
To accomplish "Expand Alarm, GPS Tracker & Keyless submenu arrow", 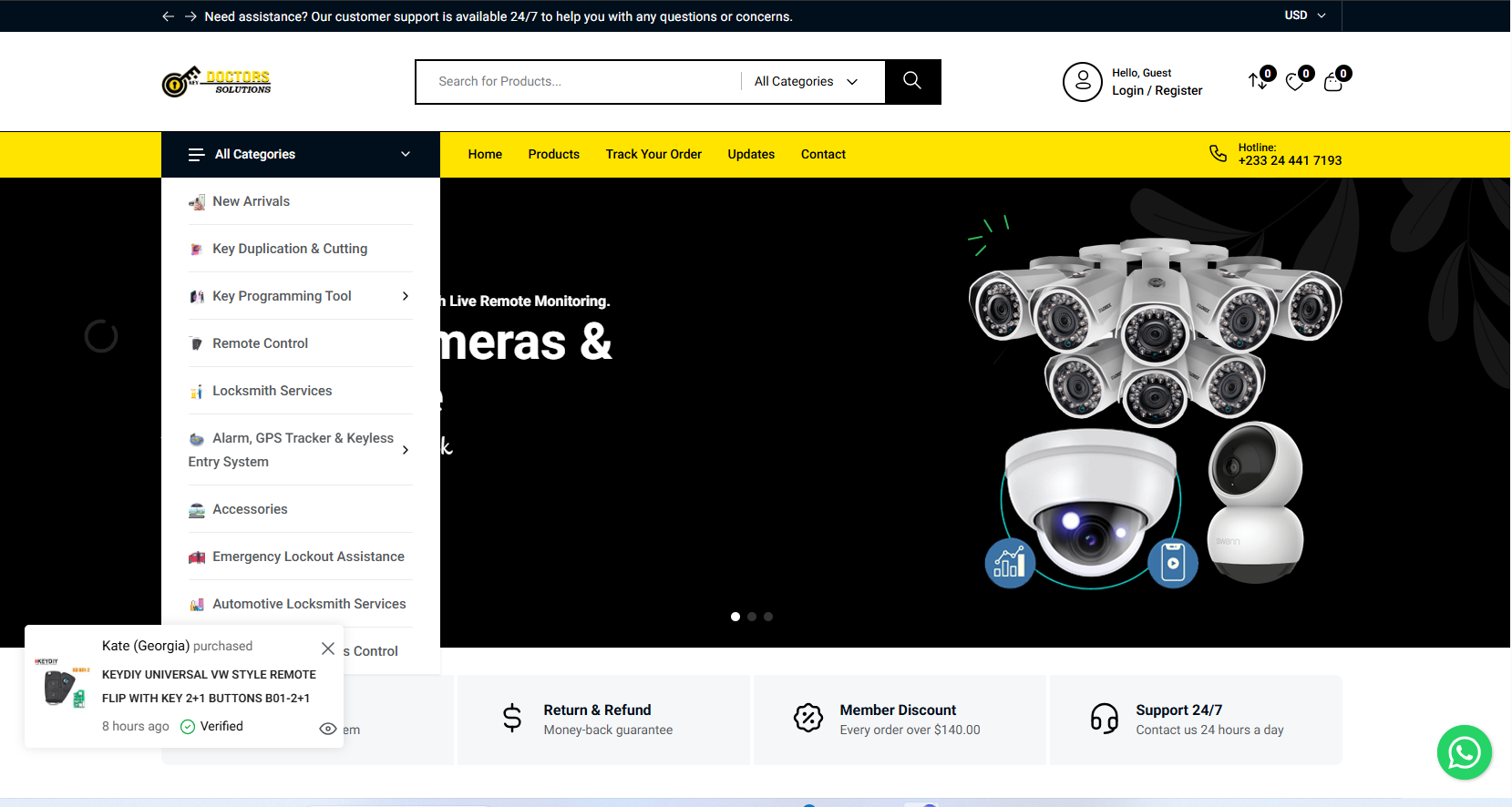I will tap(406, 450).
